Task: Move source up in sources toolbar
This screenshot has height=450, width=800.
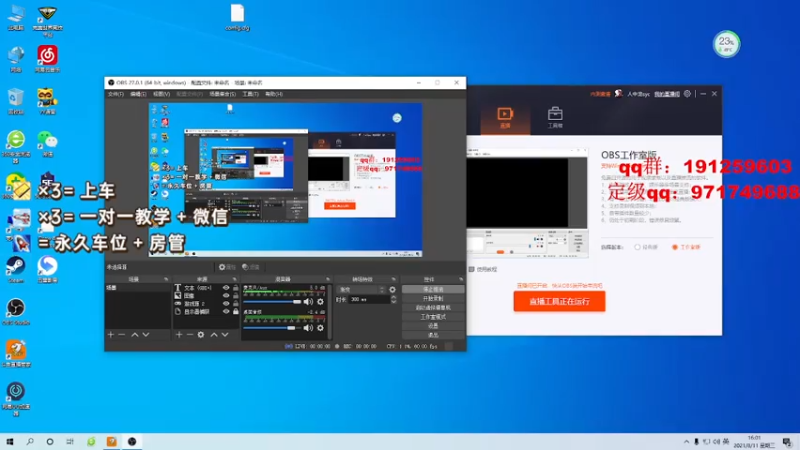Action: click(214, 335)
